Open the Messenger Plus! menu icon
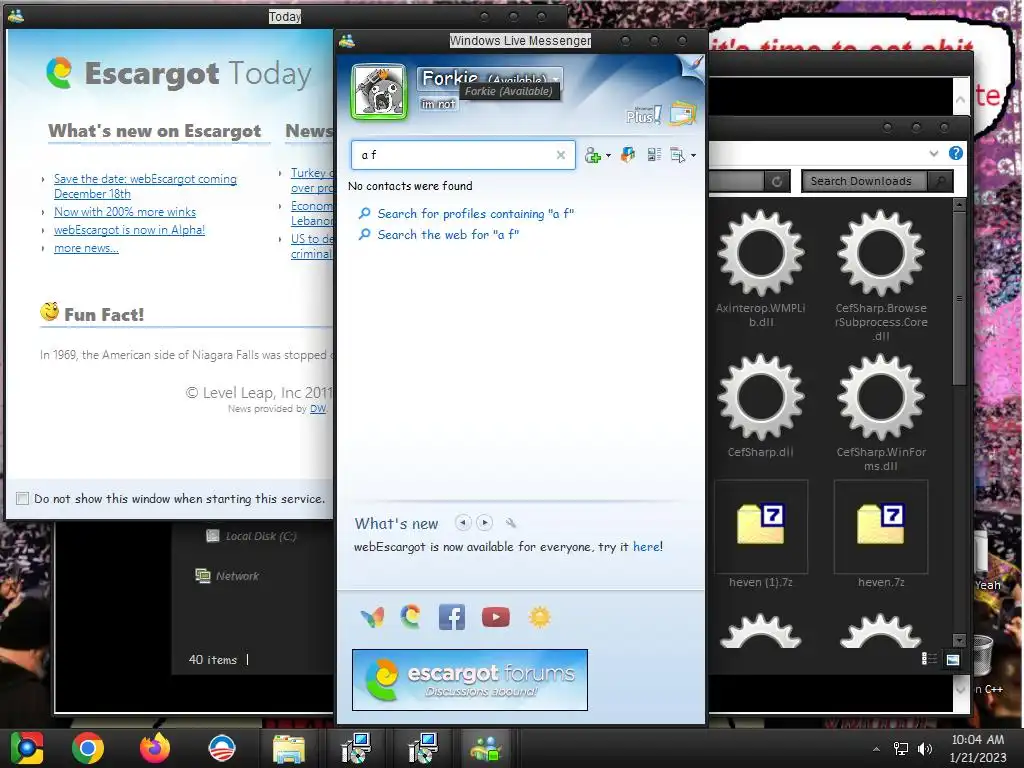The image size is (1024, 768). tap(643, 115)
